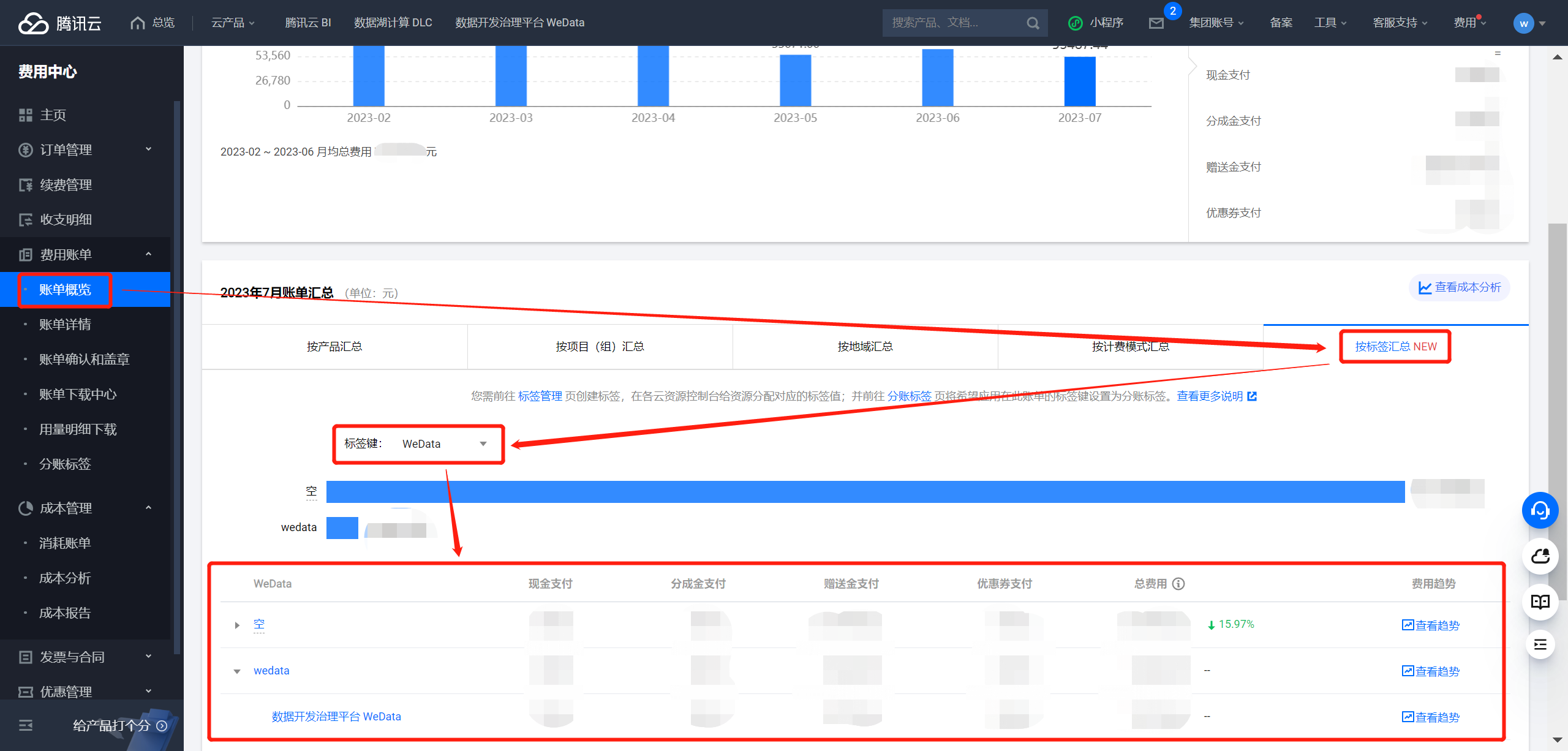Screen dimensions: 1568x751
Task: Open the mail notification envelope icon
Action: click(x=1156, y=23)
